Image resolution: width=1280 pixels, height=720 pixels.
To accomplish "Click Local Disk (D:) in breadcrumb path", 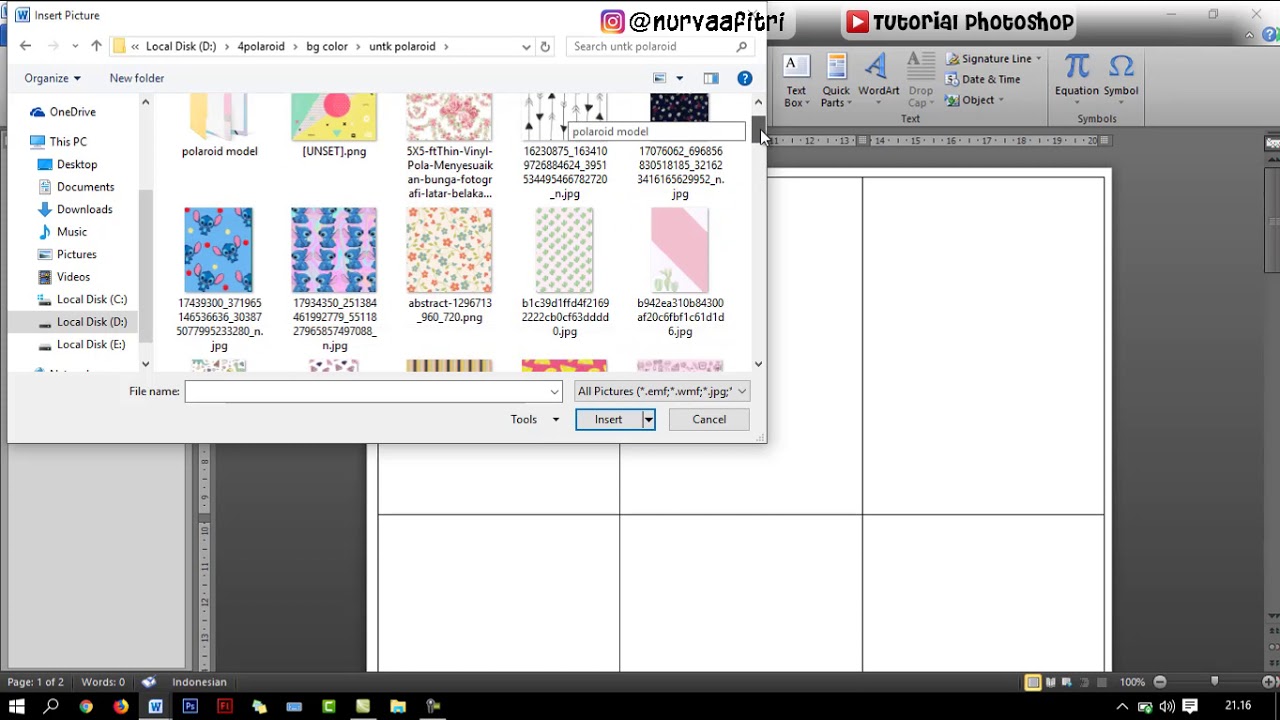I will coord(180,46).
